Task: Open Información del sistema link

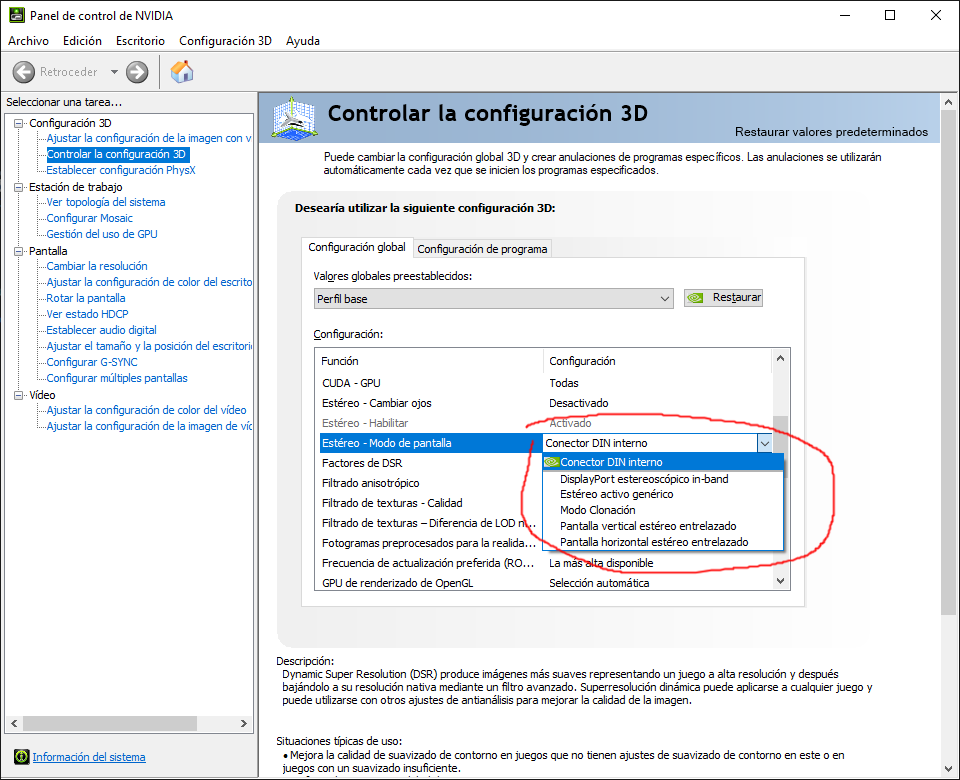Action: tap(89, 757)
